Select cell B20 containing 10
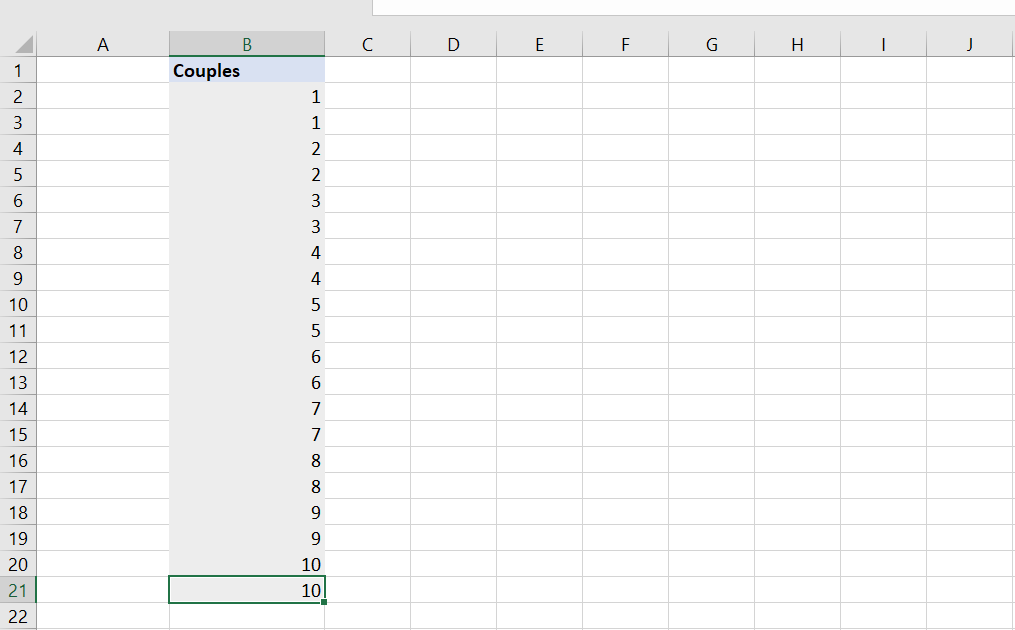Viewport: 1015px width, 630px height. (x=247, y=565)
